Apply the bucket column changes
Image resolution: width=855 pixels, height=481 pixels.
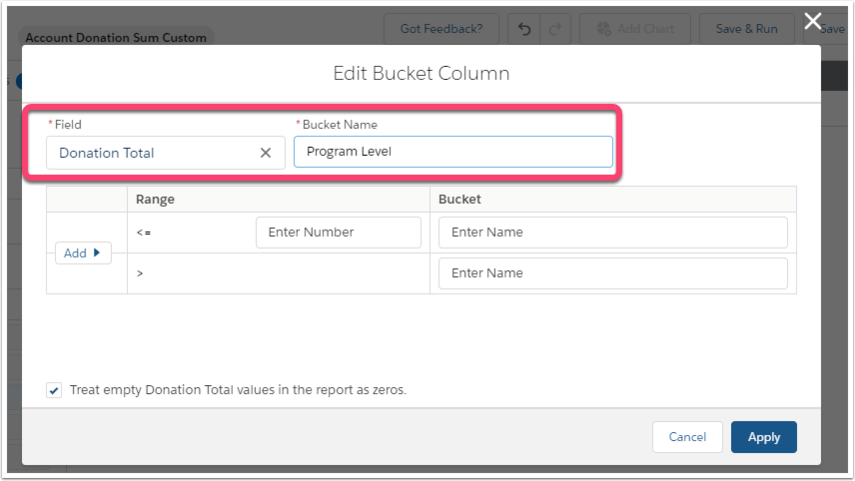click(x=763, y=437)
